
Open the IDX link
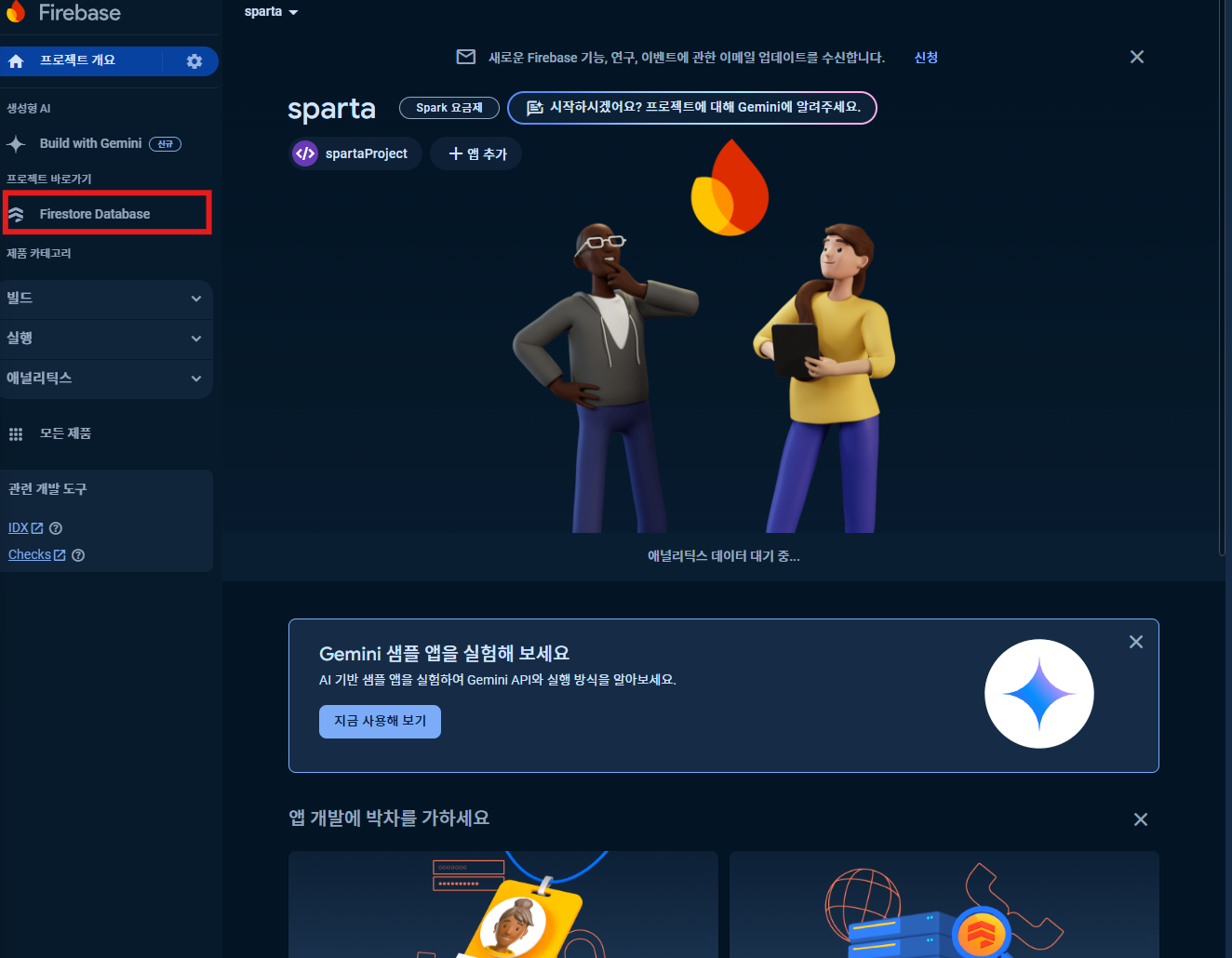point(18,528)
